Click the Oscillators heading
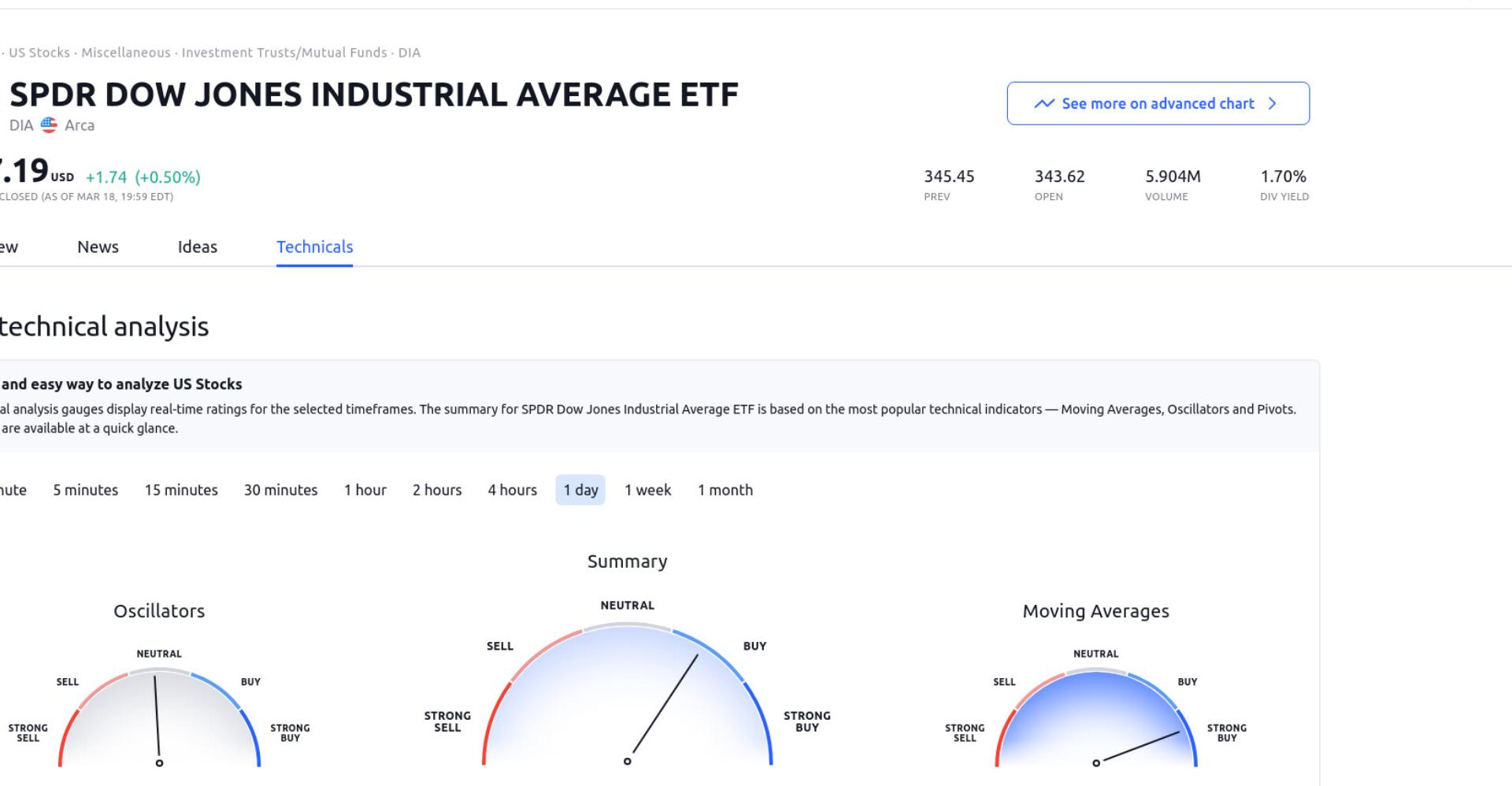The image size is (1512, 786). point(159,611)
